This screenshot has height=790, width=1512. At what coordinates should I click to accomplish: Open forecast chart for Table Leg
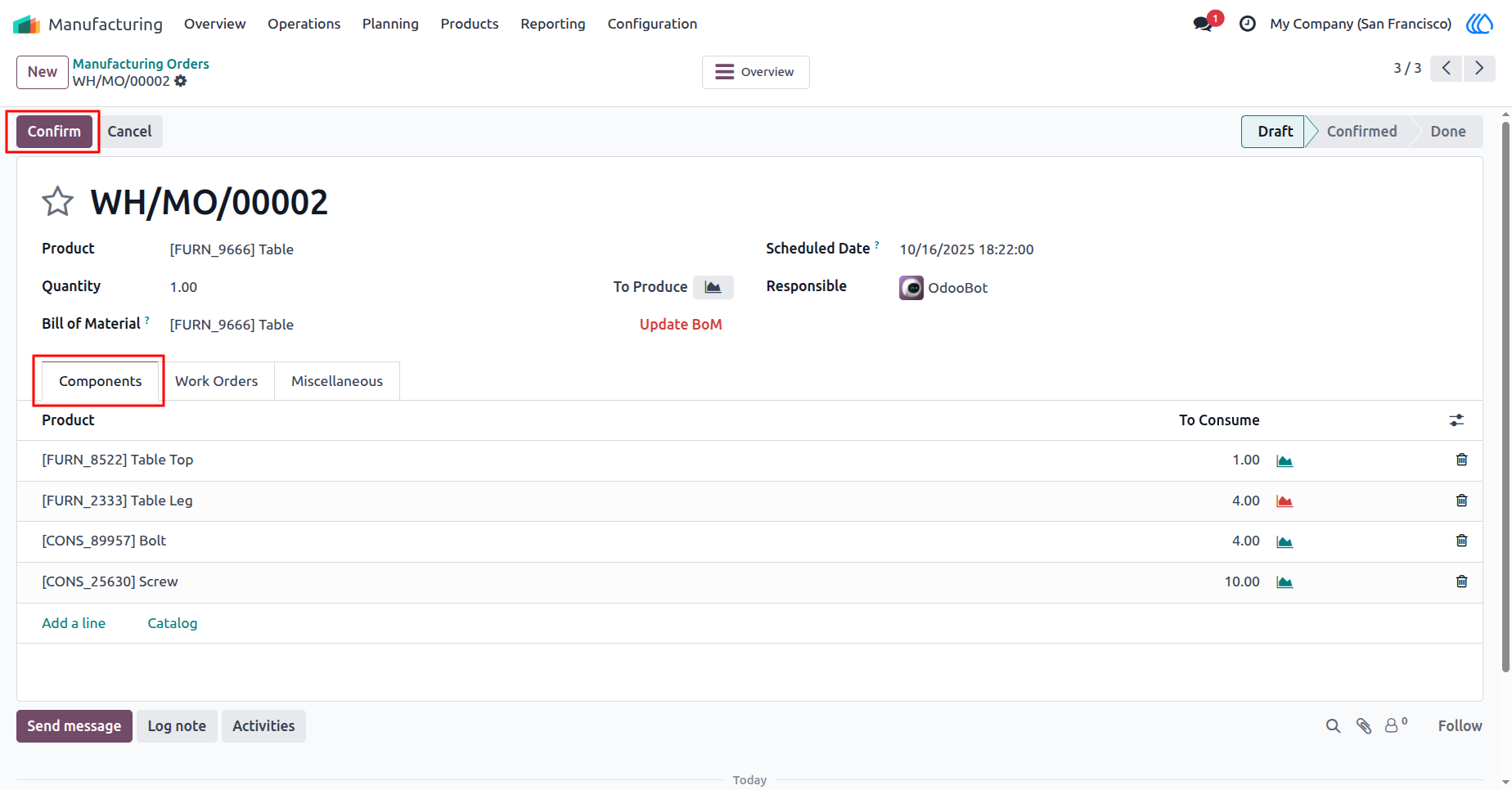point(1285,501)
